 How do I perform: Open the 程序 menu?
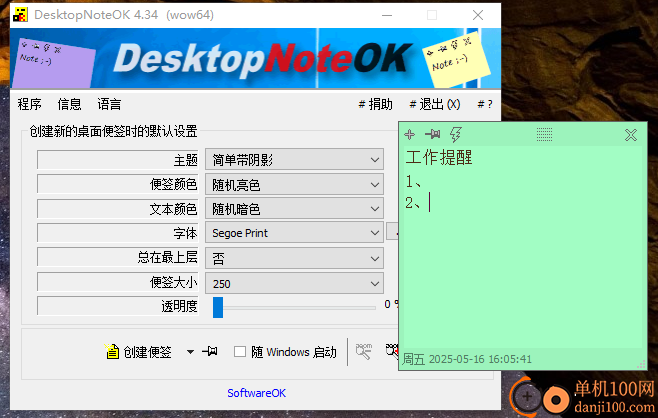click(29, 104)
